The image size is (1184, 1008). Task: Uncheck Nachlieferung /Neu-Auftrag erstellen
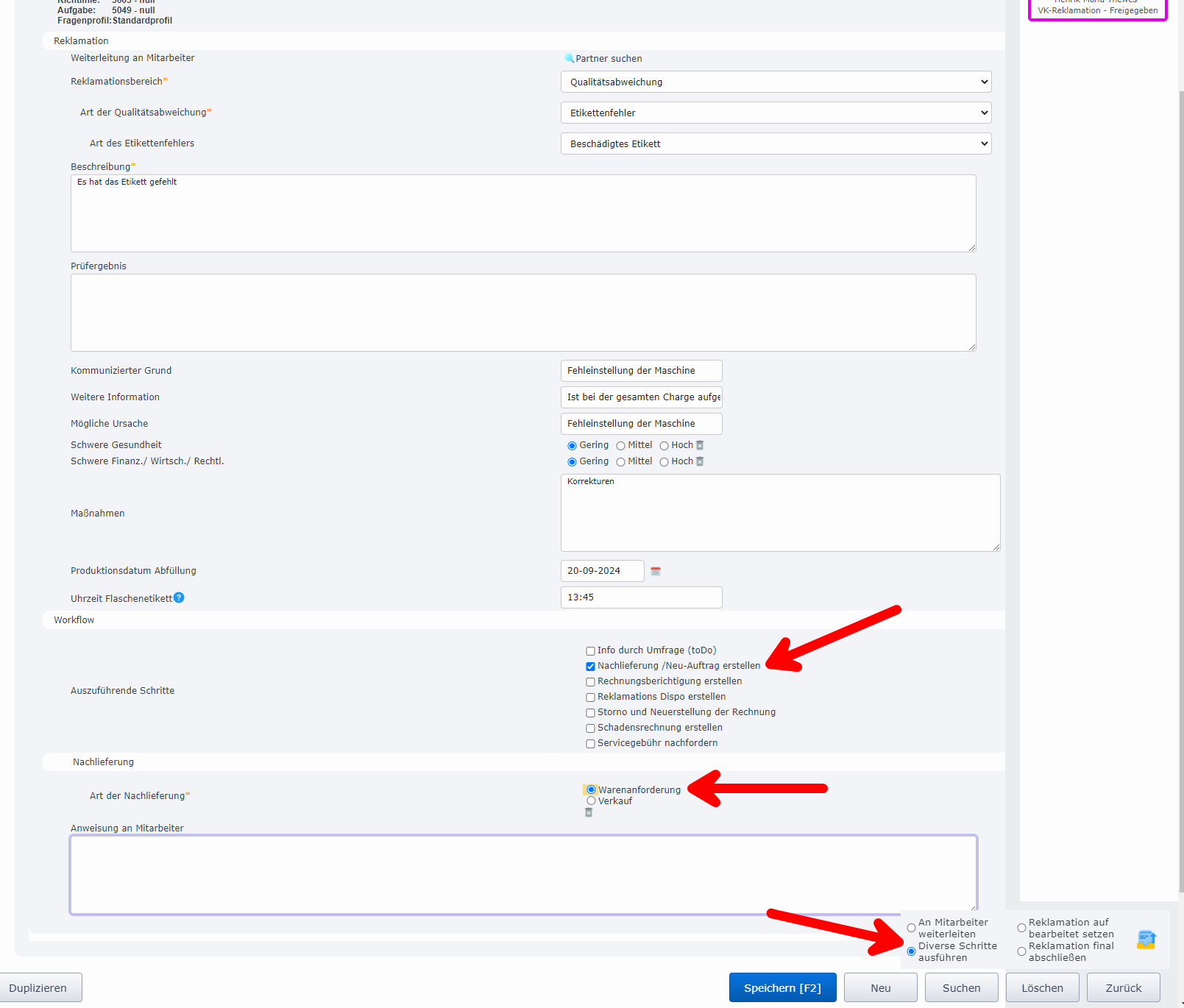click(590, 667)
